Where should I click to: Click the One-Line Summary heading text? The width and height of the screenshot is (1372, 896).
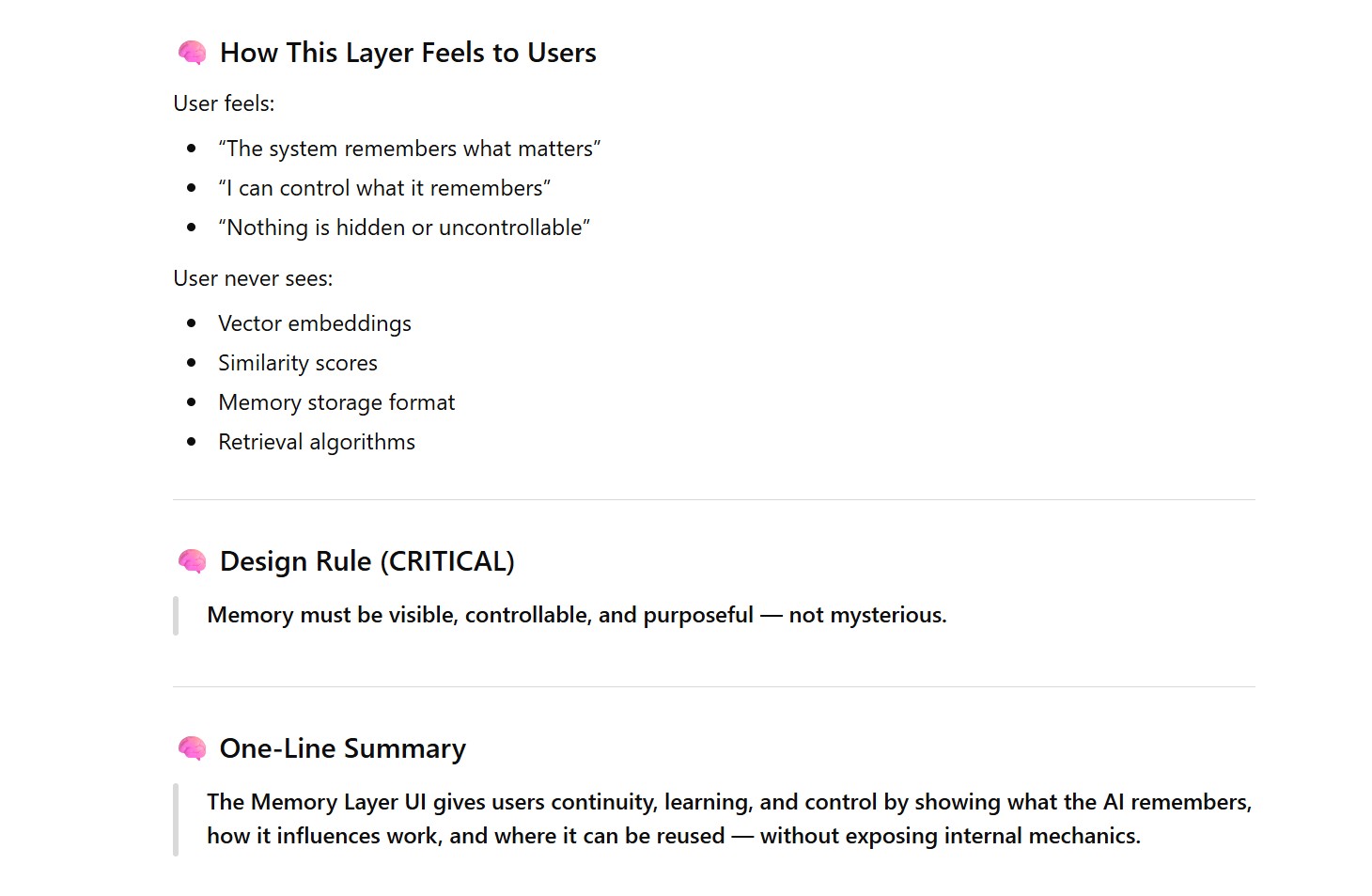coord(342,748)
